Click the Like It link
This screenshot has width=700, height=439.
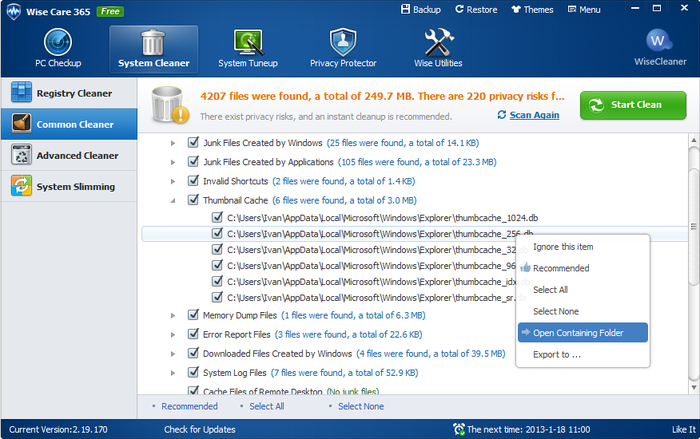tap(684, 430)
